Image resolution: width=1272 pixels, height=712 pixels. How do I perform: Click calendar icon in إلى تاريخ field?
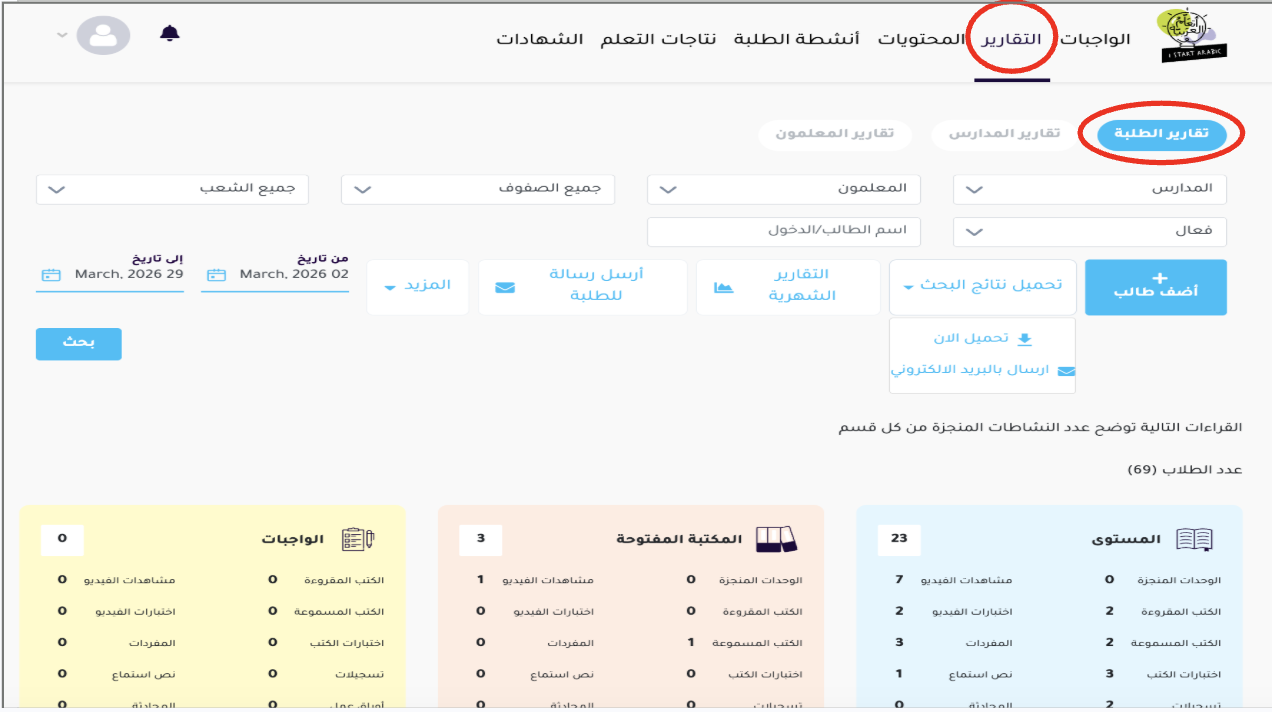click(x=52, y=274)
